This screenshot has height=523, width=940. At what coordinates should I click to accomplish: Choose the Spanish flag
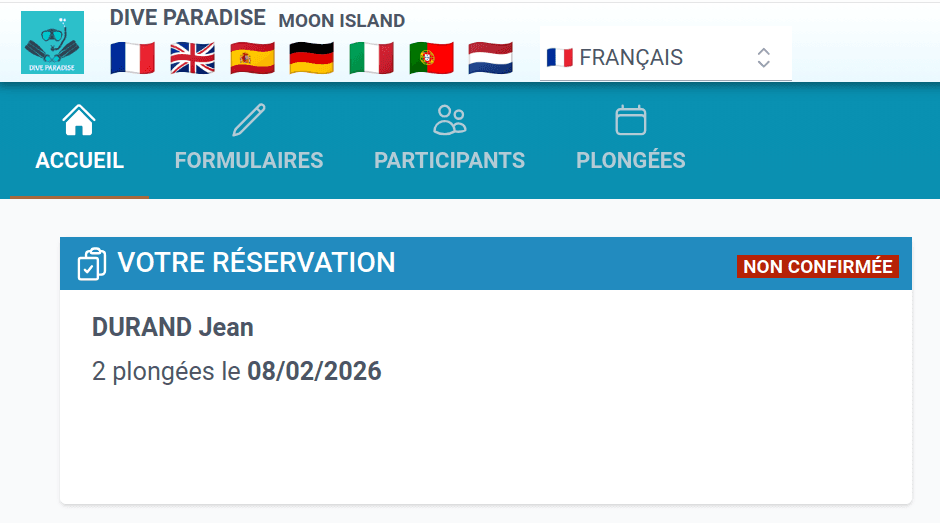pos(252,57)
